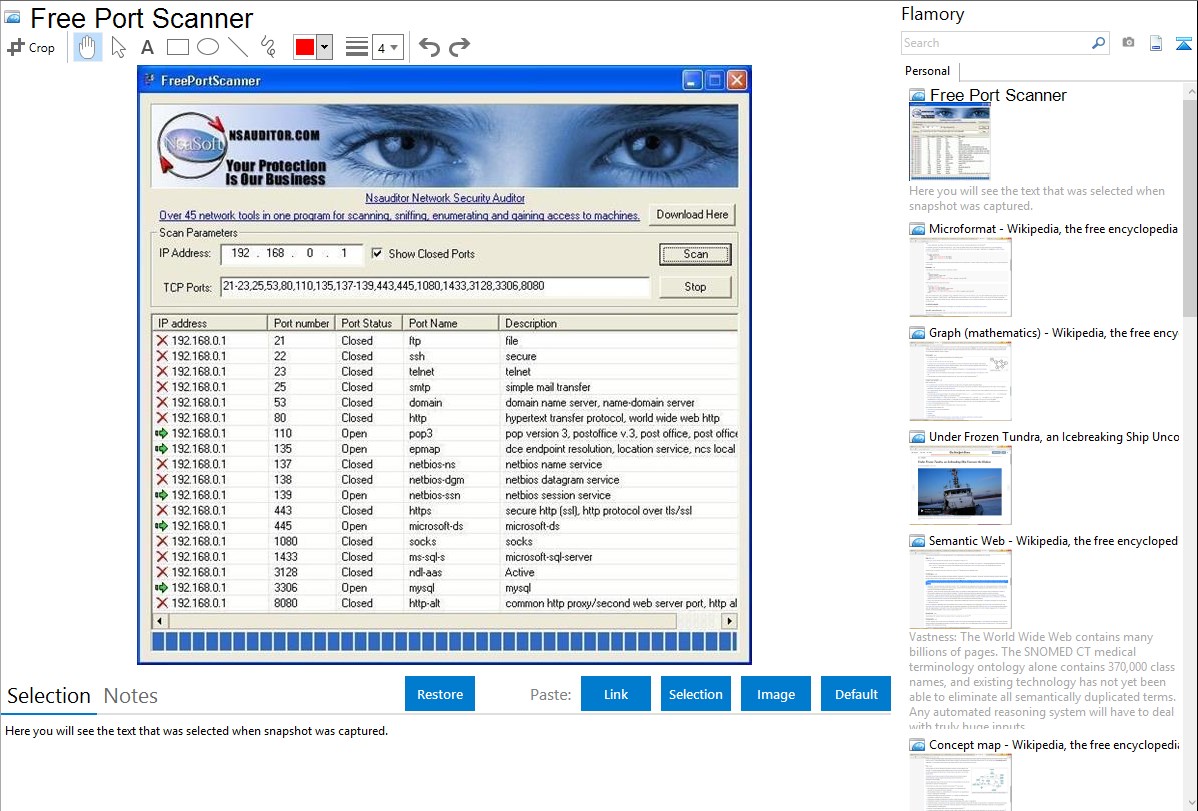This screenshot has height=811, width=1198.
Task: Select the text annotation tool
Action: pyautogui.click(x=147, y=47)
